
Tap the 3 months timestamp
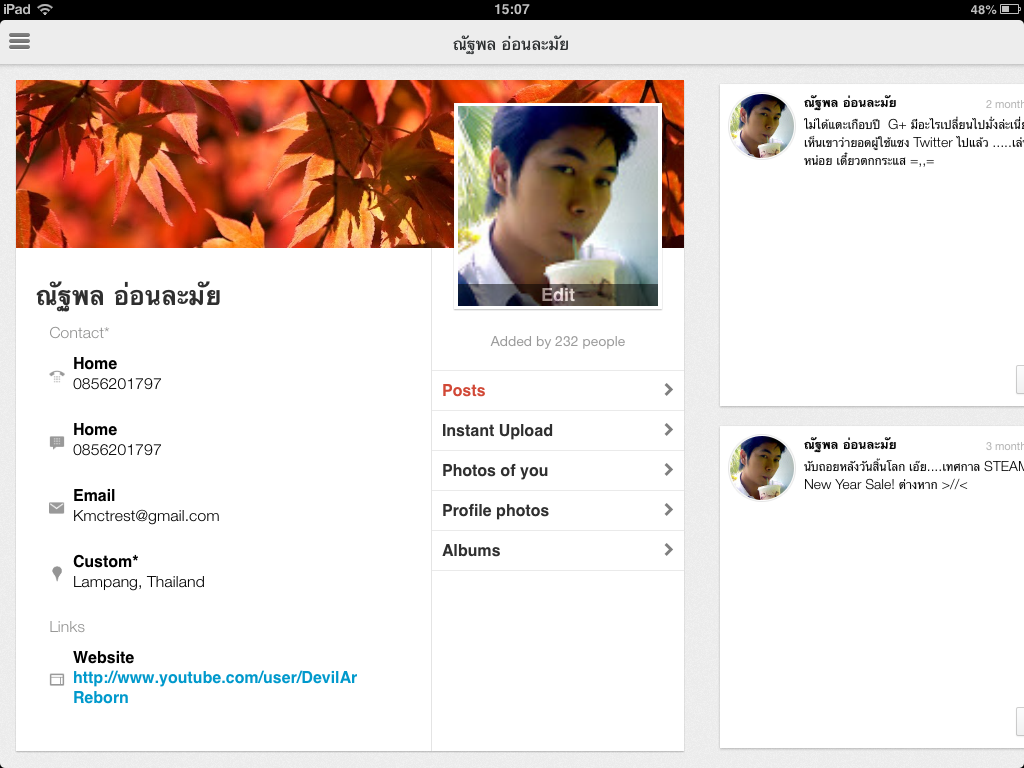pyautogui.click(x=1004, y=446)
